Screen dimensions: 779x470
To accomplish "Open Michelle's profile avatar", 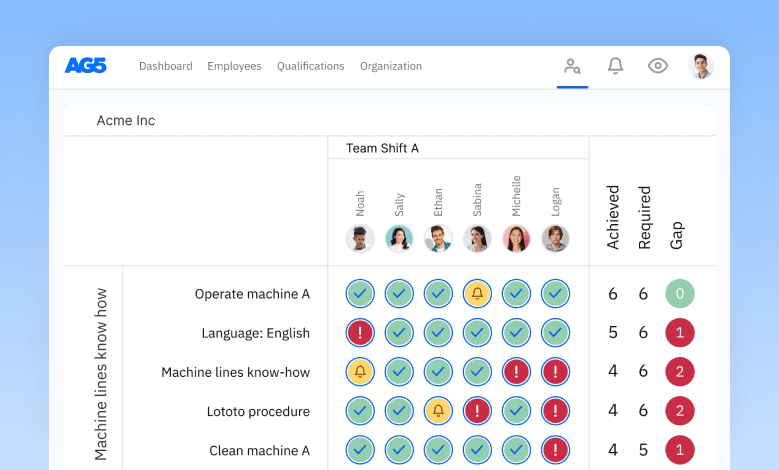I will point(516,238).
